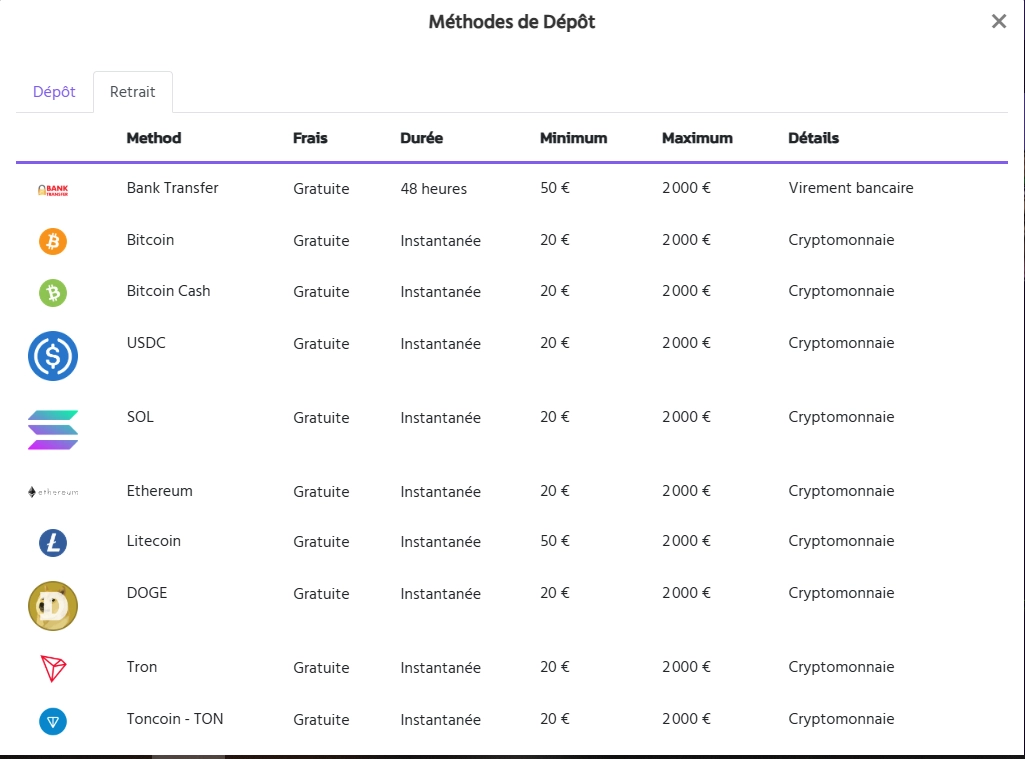Click the Solana SOL logo icon
The image size is (1025, 759).
point(53,429)
